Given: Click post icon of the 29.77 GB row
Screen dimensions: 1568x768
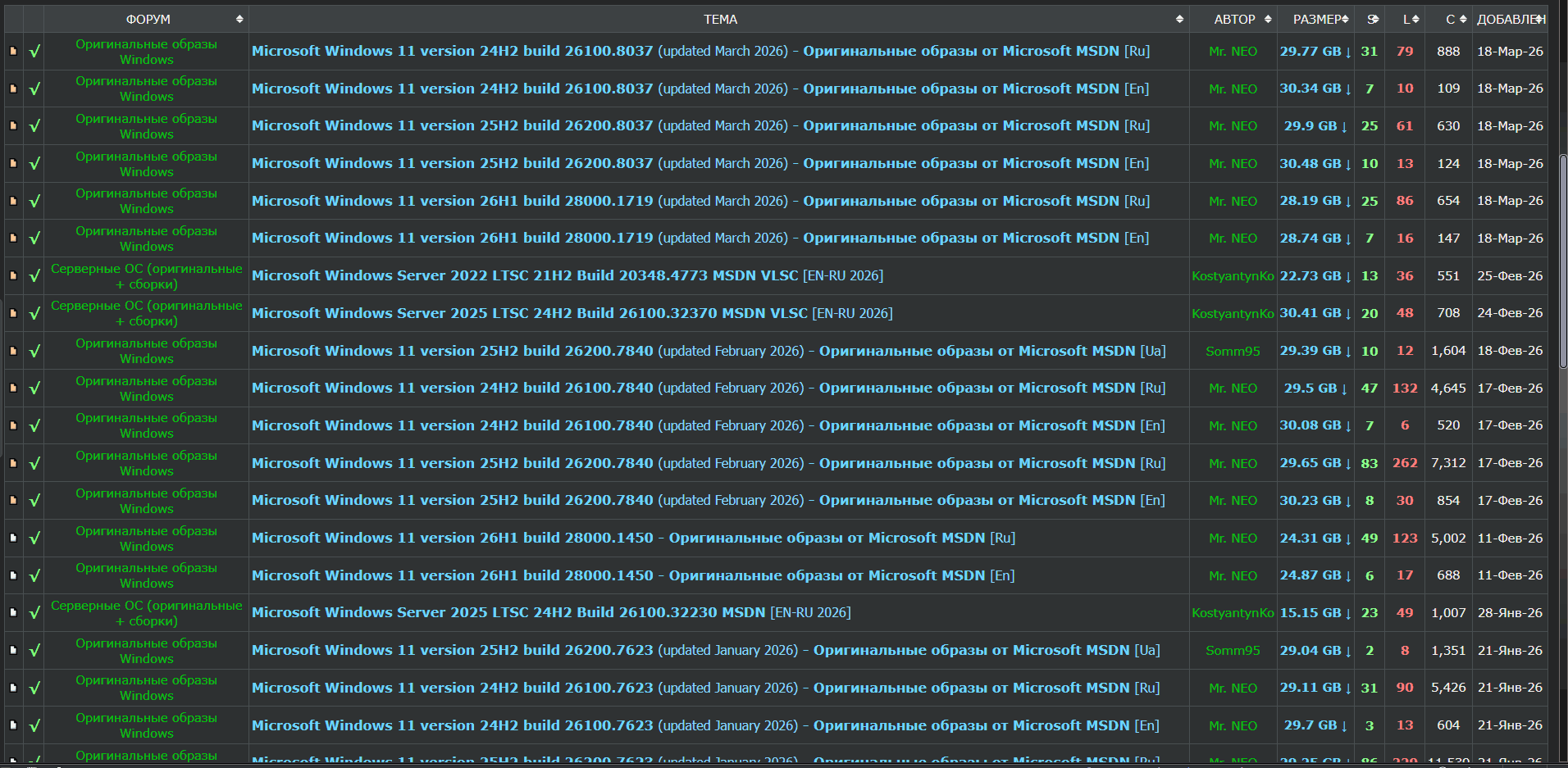Looking at the screenshot, I should (13, 51).
